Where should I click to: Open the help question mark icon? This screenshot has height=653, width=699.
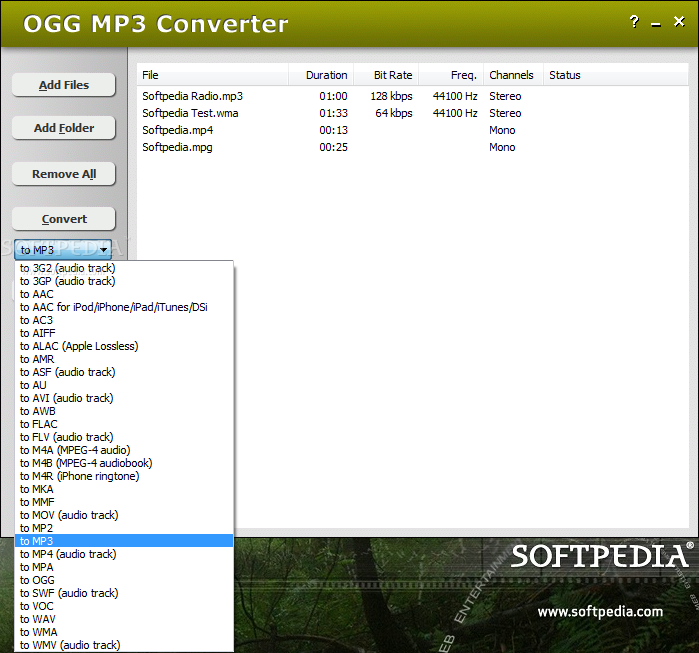click(x=634, y=21)
